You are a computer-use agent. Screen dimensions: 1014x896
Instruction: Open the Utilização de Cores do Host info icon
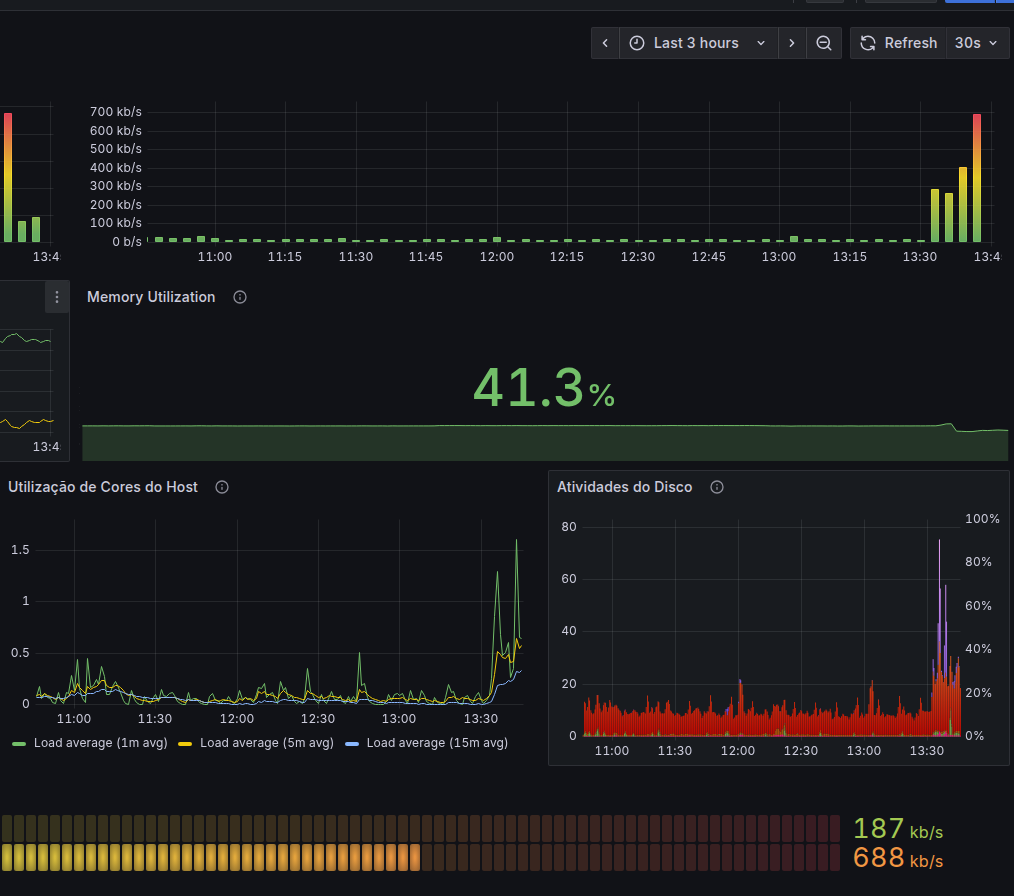click(x=222, y=487)
